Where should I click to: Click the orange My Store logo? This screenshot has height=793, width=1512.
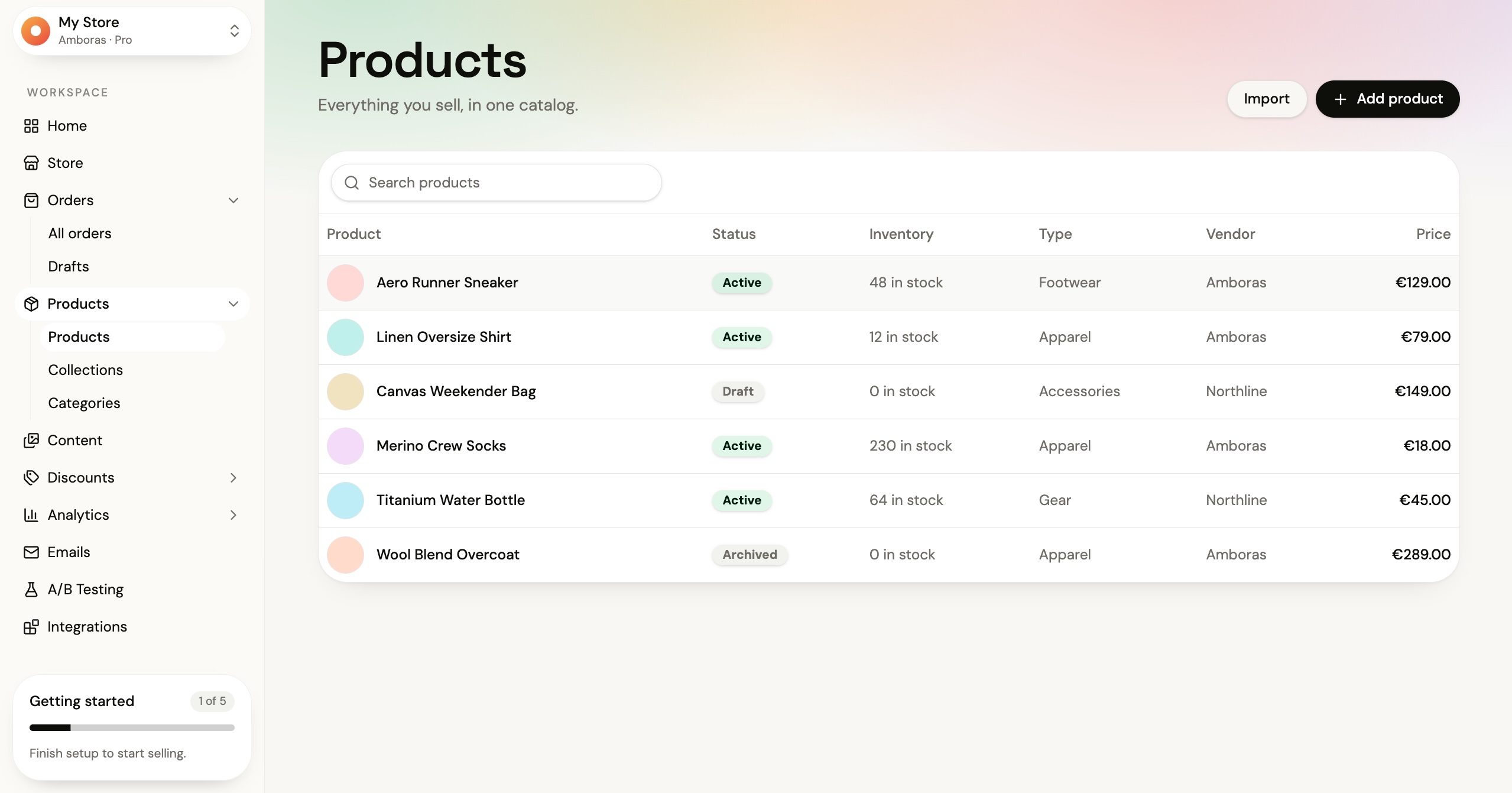coord(36,31)
